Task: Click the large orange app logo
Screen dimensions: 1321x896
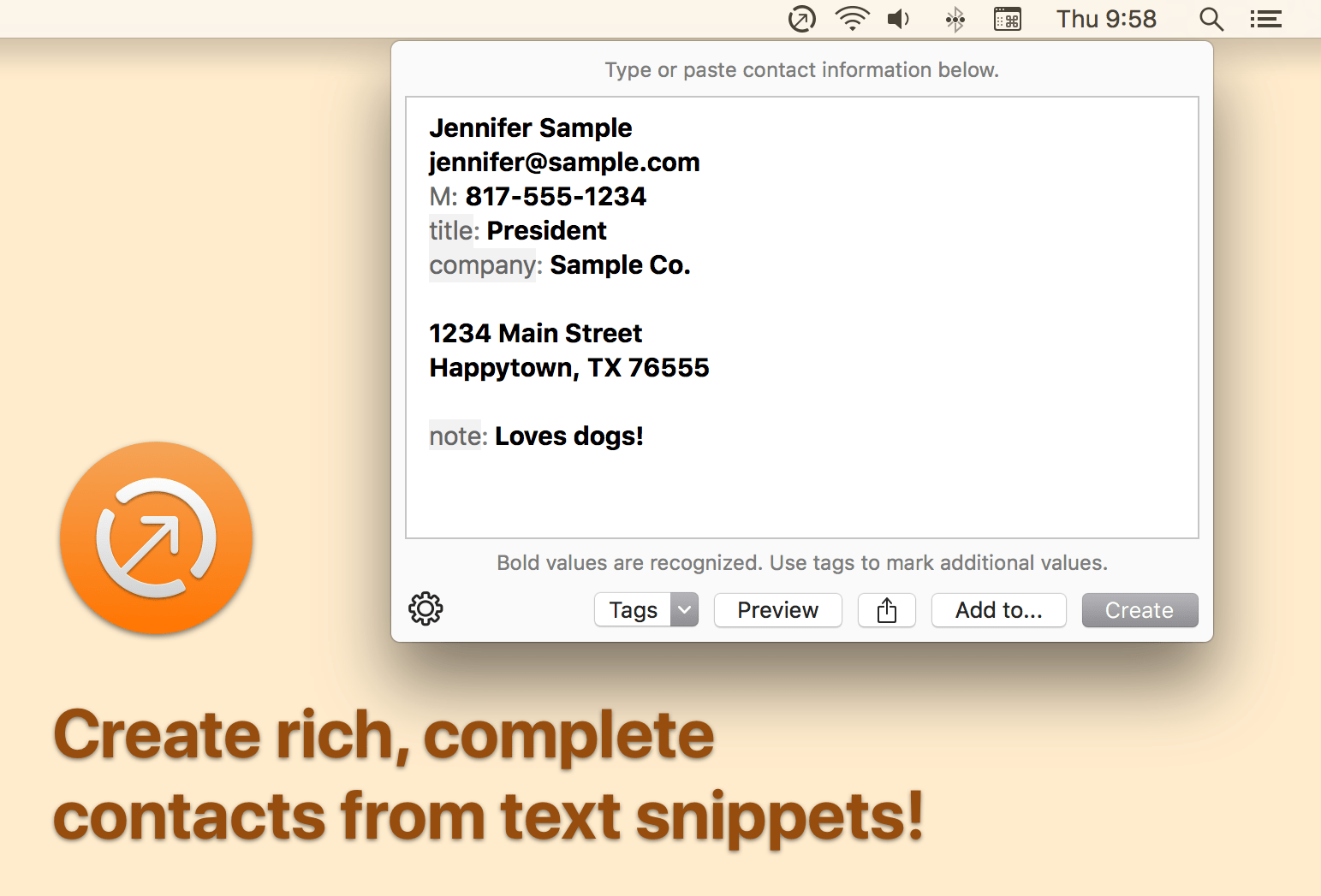Action: coord(156,538)
